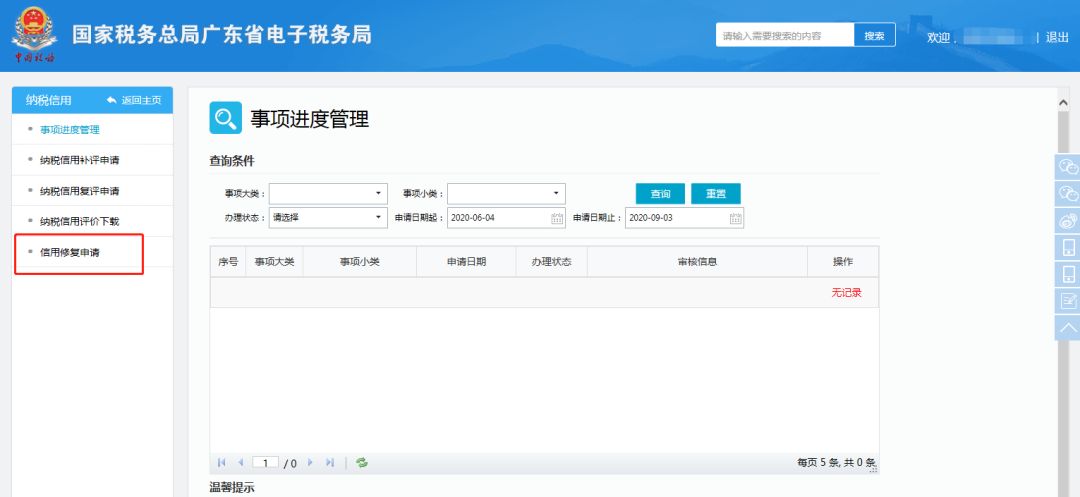Click the magnifier icon beside 事项进度管理 title
Screen dimensions: 1080x497
pos(225,118)
